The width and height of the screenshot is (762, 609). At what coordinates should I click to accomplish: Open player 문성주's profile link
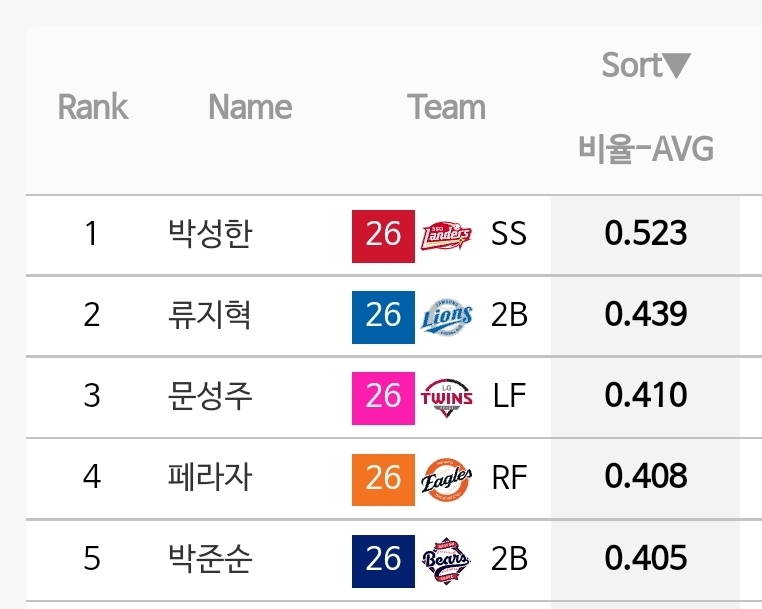[210, 396]
